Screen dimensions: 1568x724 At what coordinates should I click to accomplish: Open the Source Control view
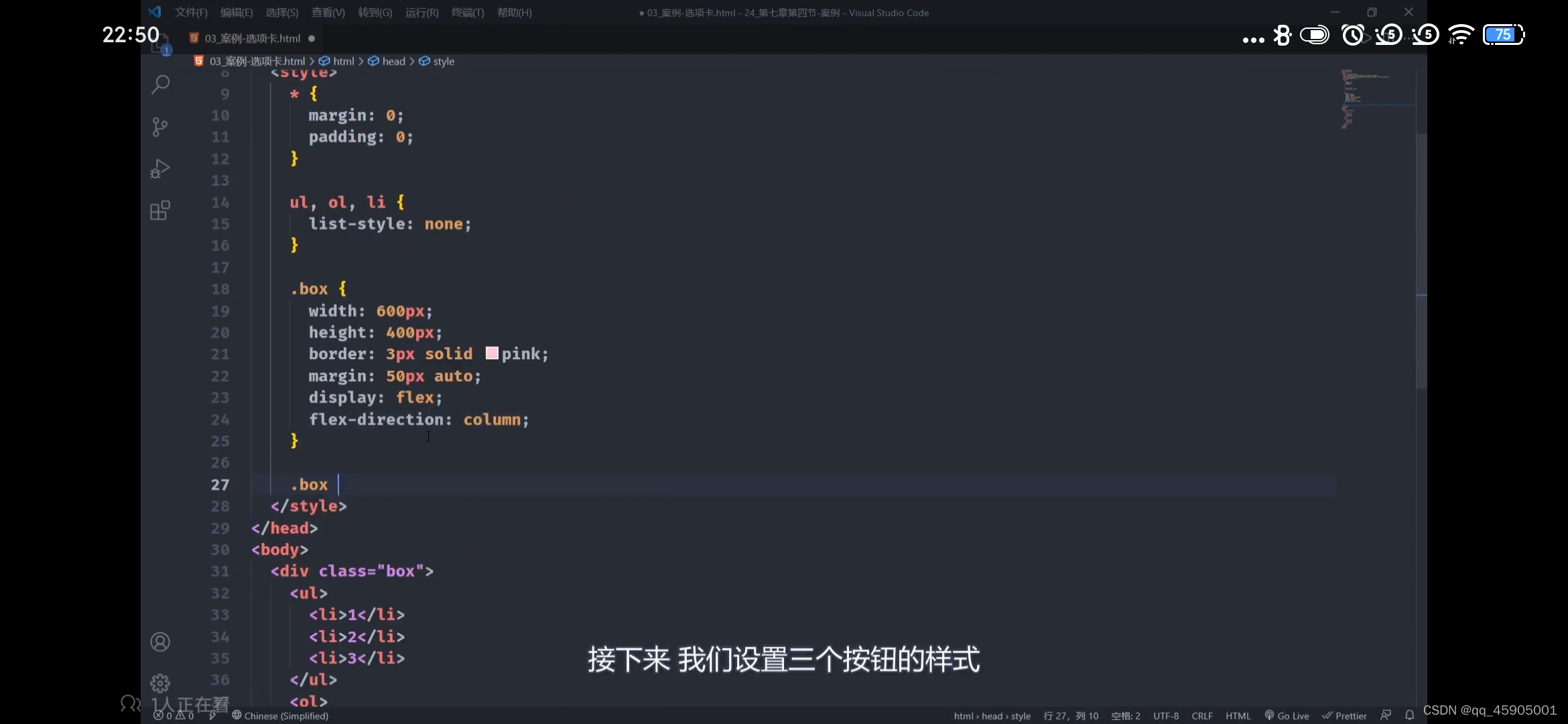pos(161,127)
